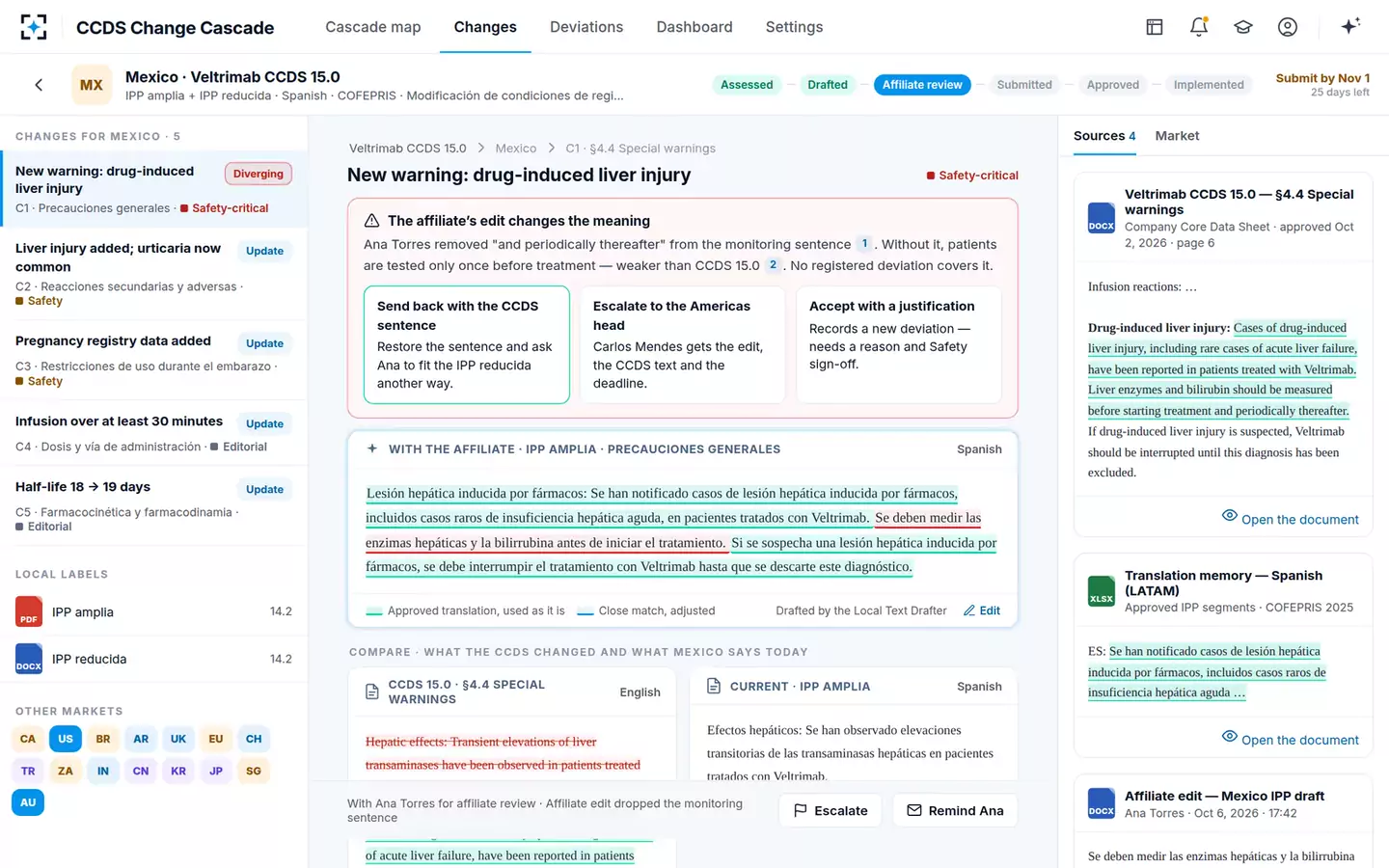This screenshot has height=868, width=1389.
Task: Select the Submitted workflow step
Action: pyautogui.click(x=1024, y=85)
